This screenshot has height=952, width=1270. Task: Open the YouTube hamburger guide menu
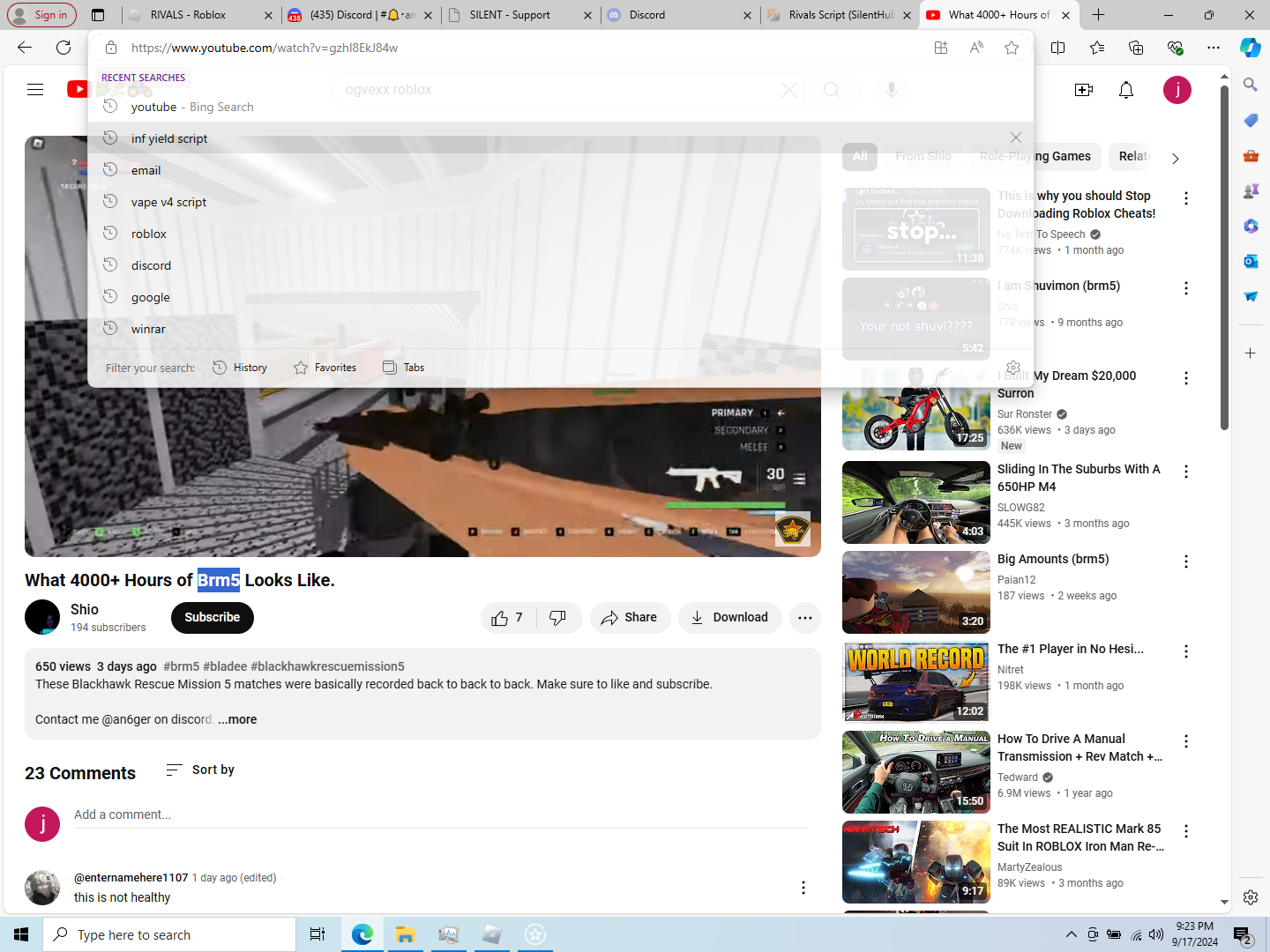click(35, 90)
